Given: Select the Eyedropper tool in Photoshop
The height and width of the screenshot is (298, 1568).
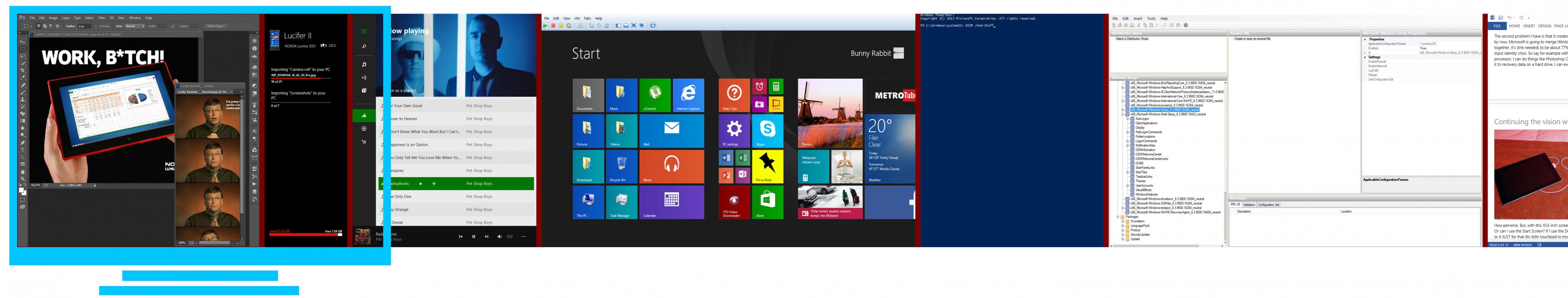Looking at the screenshot, I should coord(23,77).
